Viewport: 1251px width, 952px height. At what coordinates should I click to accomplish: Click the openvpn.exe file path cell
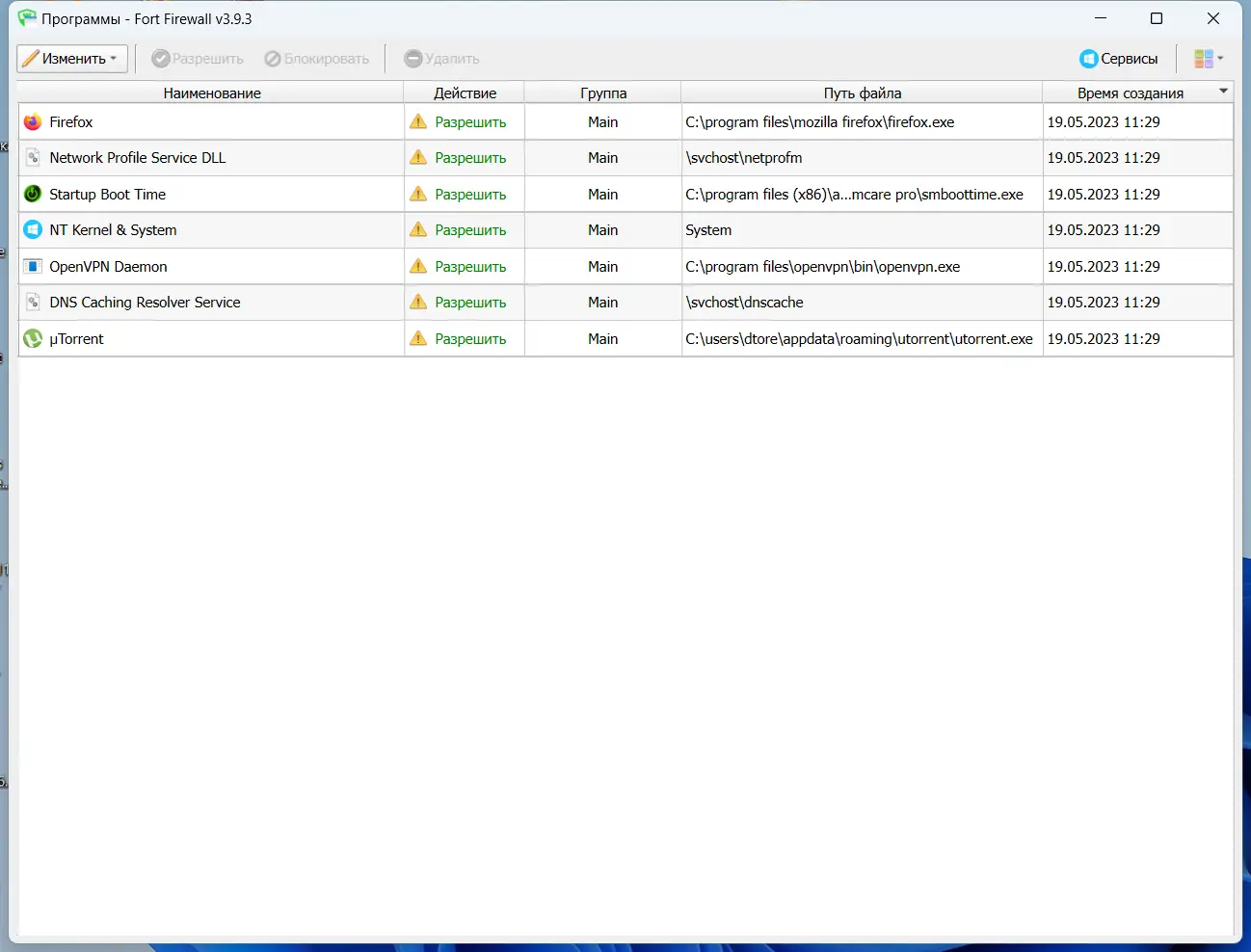(863, 266)
